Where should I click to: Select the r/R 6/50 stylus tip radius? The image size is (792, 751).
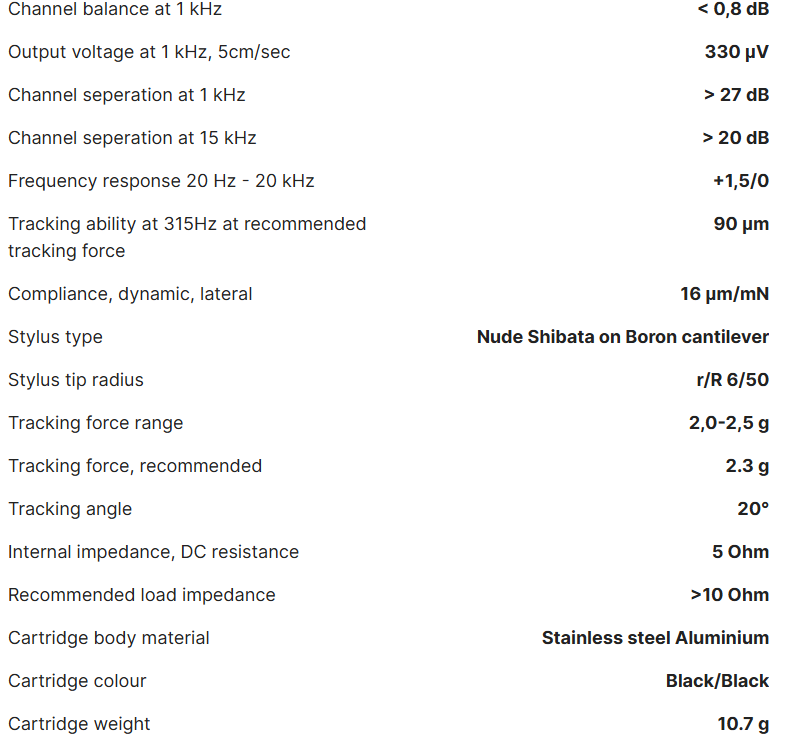tap(732, 379)
